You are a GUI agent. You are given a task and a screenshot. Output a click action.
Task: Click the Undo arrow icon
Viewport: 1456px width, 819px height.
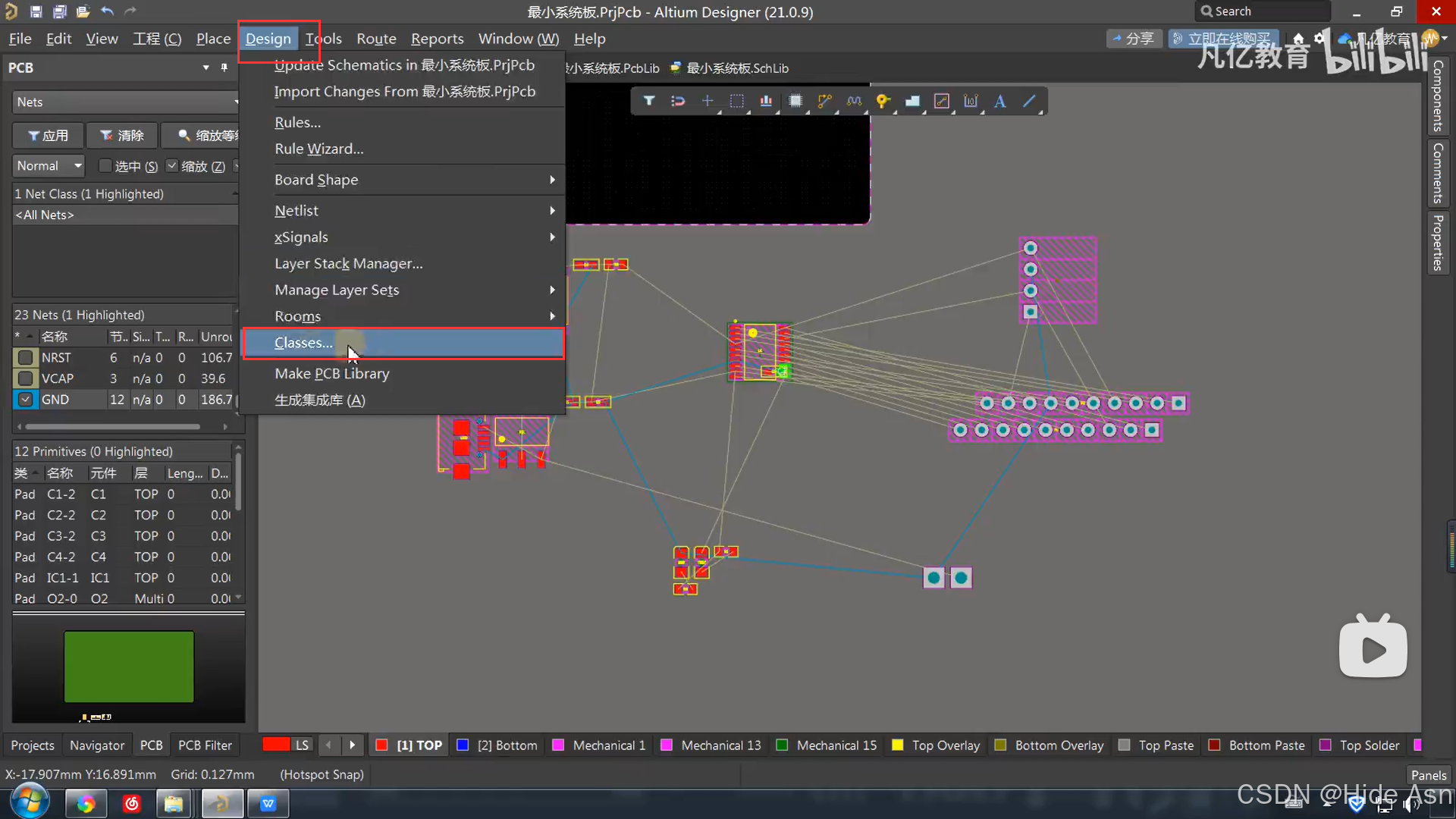point(107,11)
